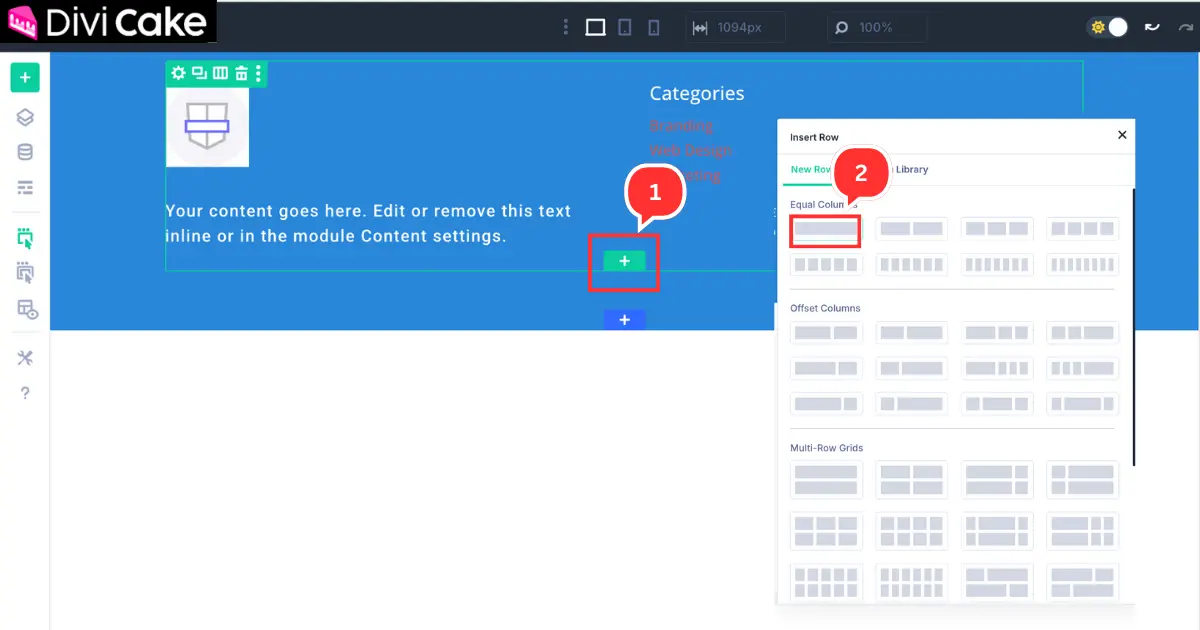Click the shield logo image module
1200x630 pixels.
click(x=207, y=127)
